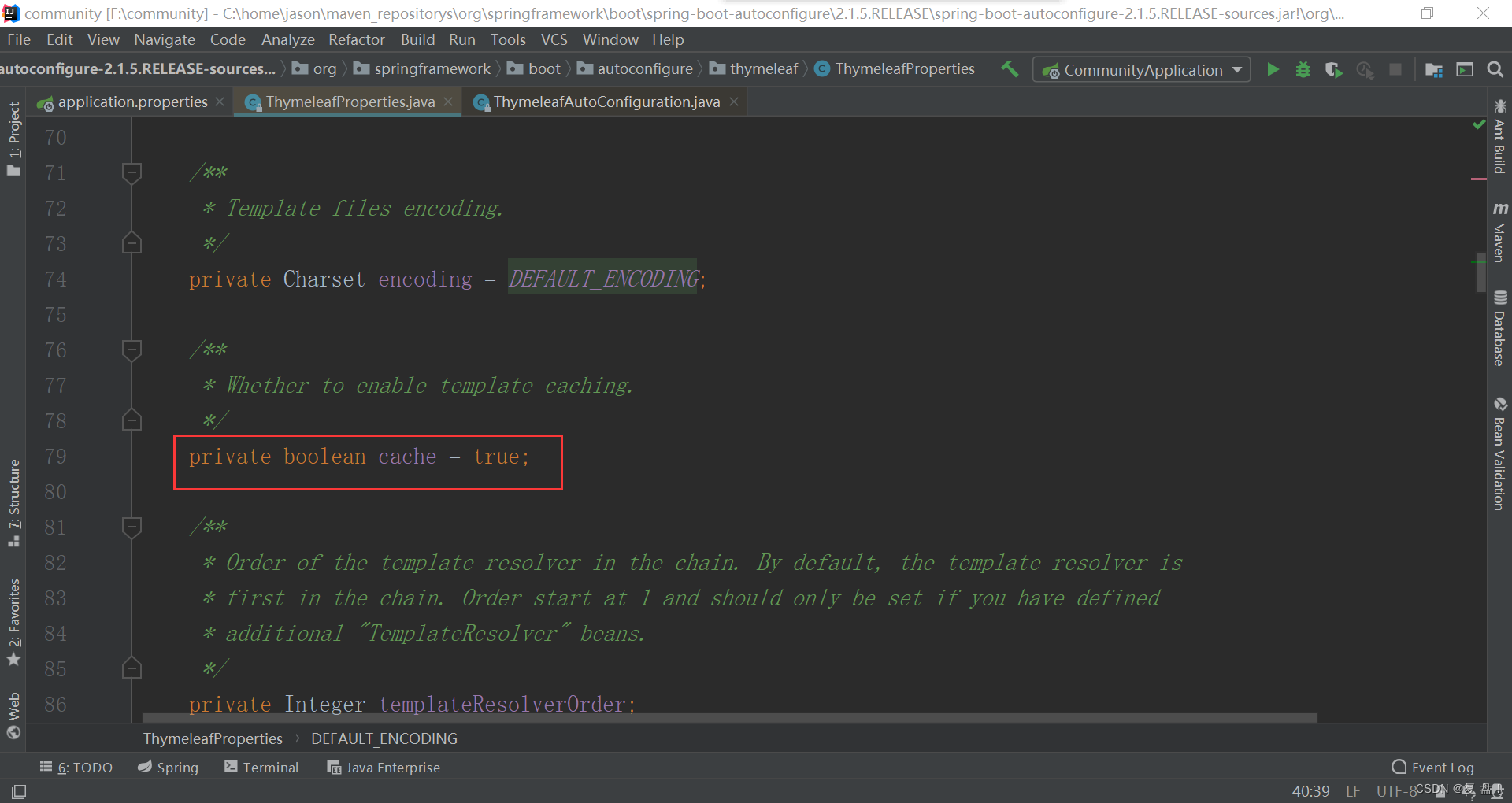Click the red error stripe marker
Image resolution: width=1512 pixels, height=803 pixels.
pos(1478,179)
